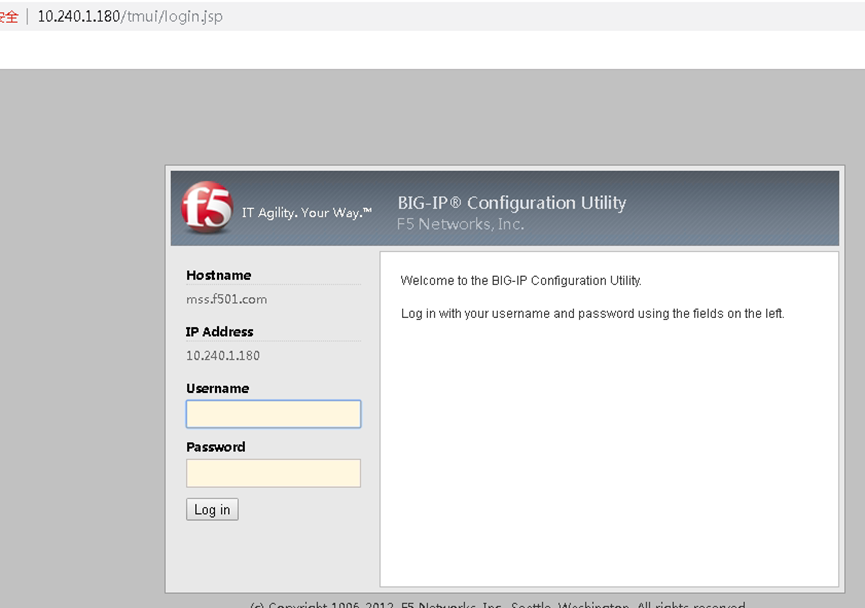Click the Log in with your username instructions
The height and width of the screenshot is (608, 865).
(x=592, y=313)
